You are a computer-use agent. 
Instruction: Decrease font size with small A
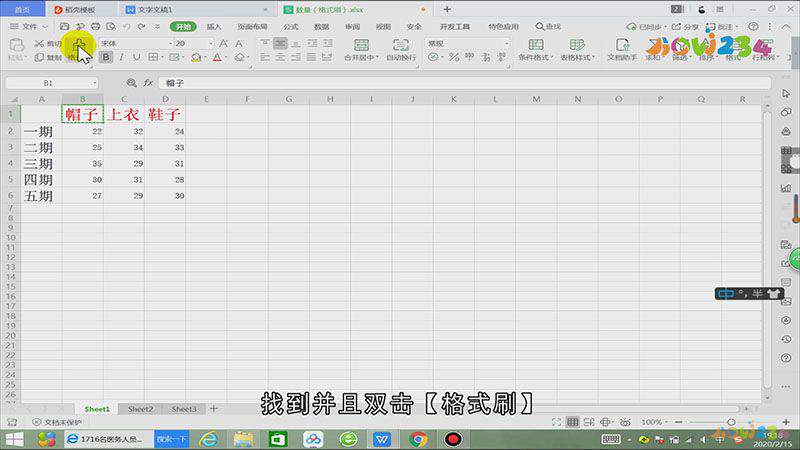239,44
